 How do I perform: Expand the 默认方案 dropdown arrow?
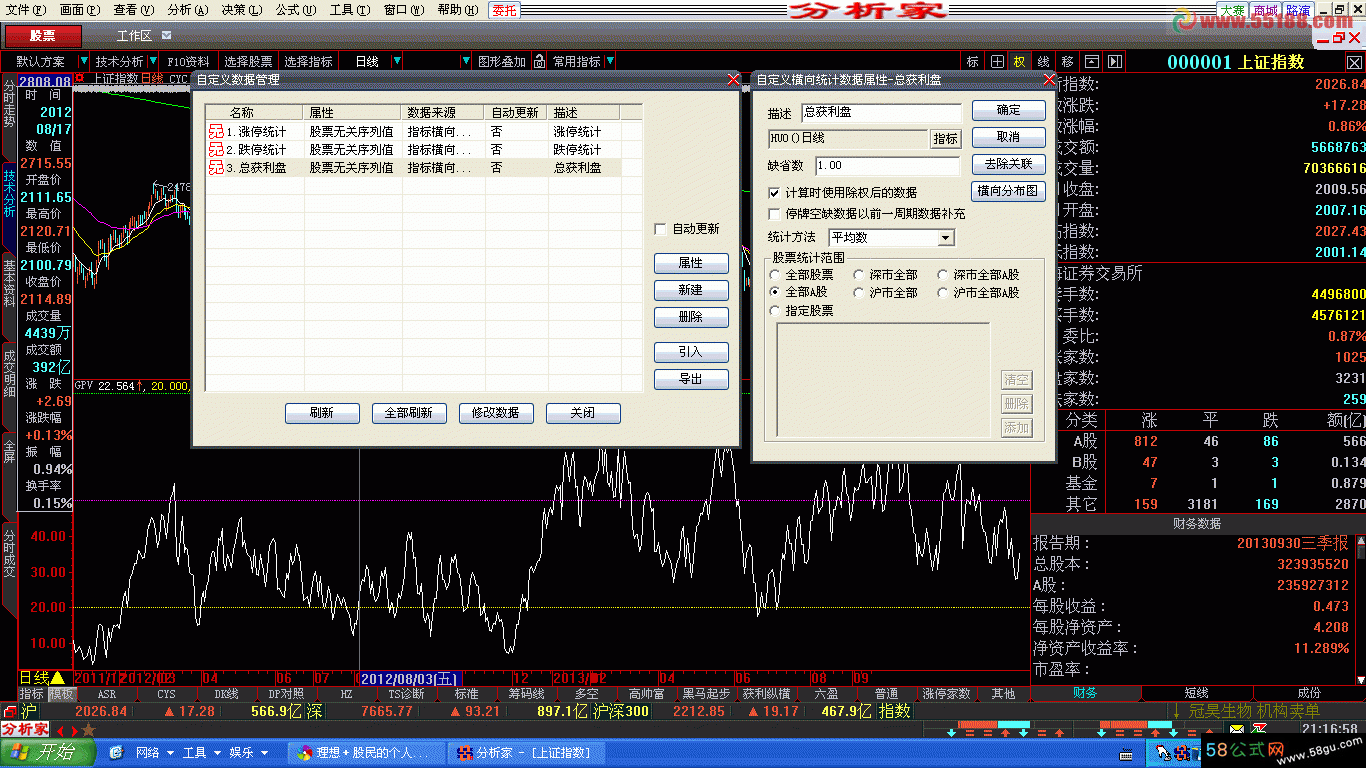click(84, 61)
